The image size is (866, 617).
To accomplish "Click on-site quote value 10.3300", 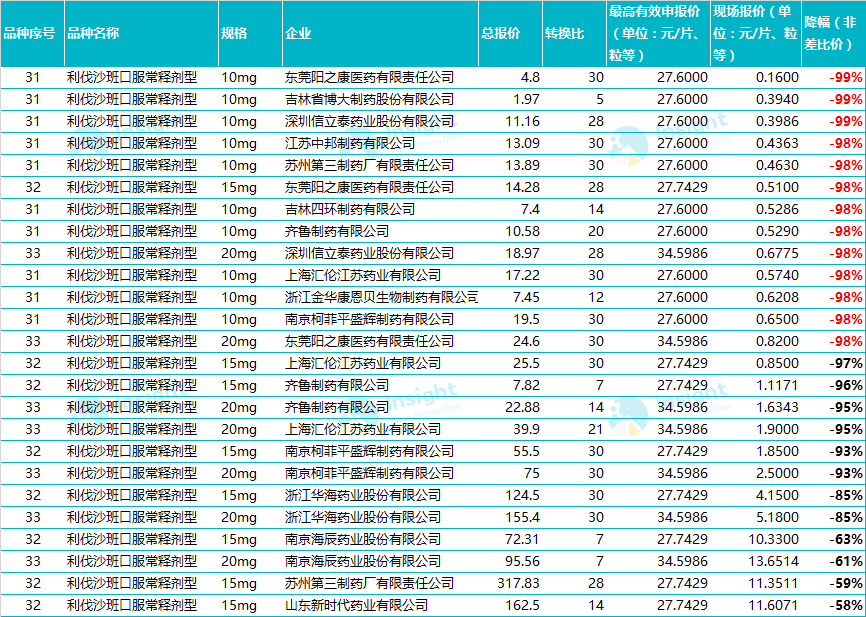I will tap(774, 540).
